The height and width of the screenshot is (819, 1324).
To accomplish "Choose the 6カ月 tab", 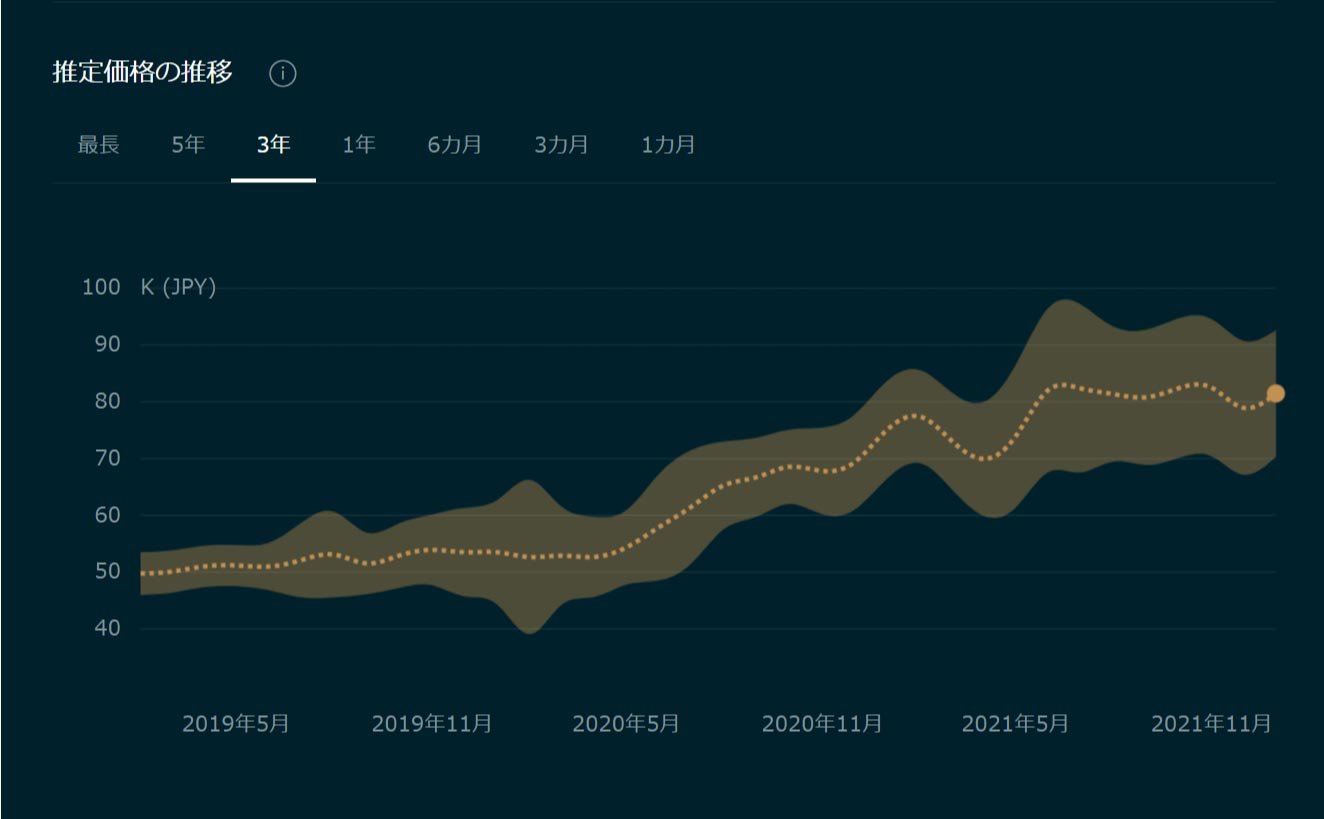I will click(x=455, y=145).
